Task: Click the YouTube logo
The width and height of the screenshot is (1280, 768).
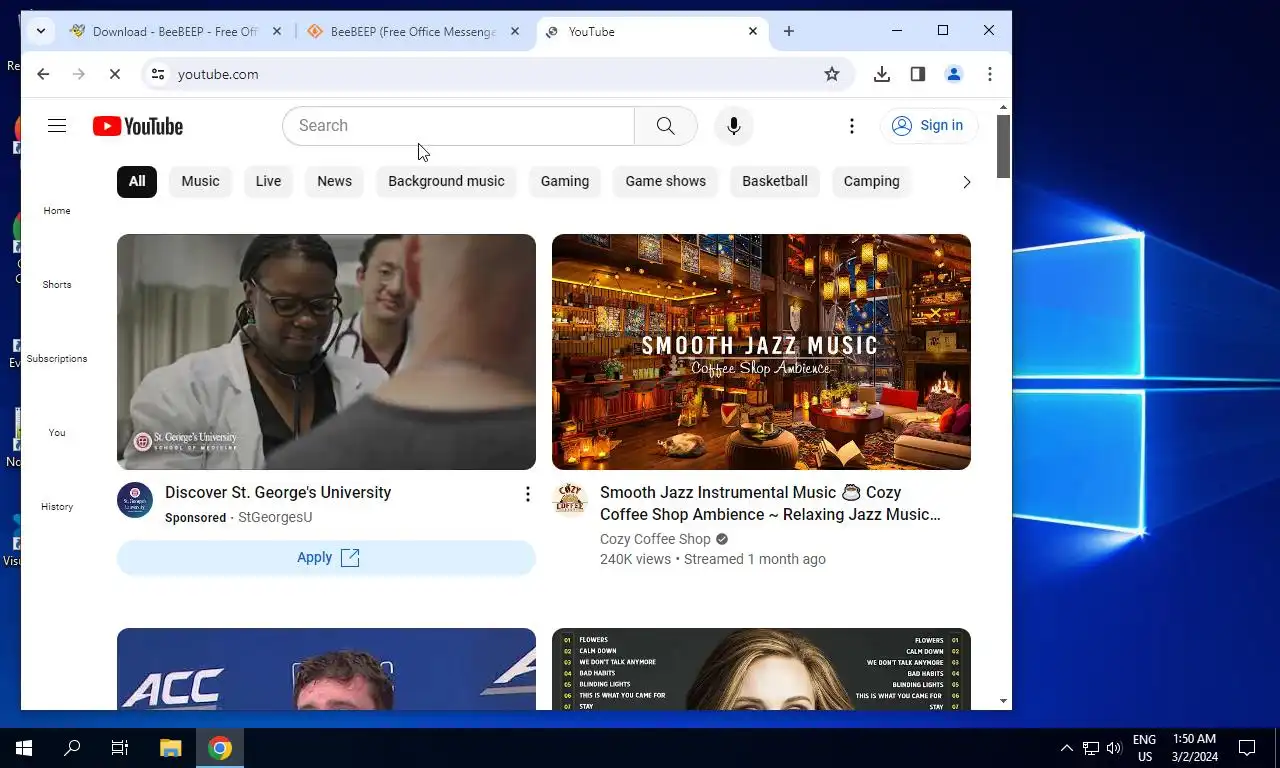Action: [138, 126]
